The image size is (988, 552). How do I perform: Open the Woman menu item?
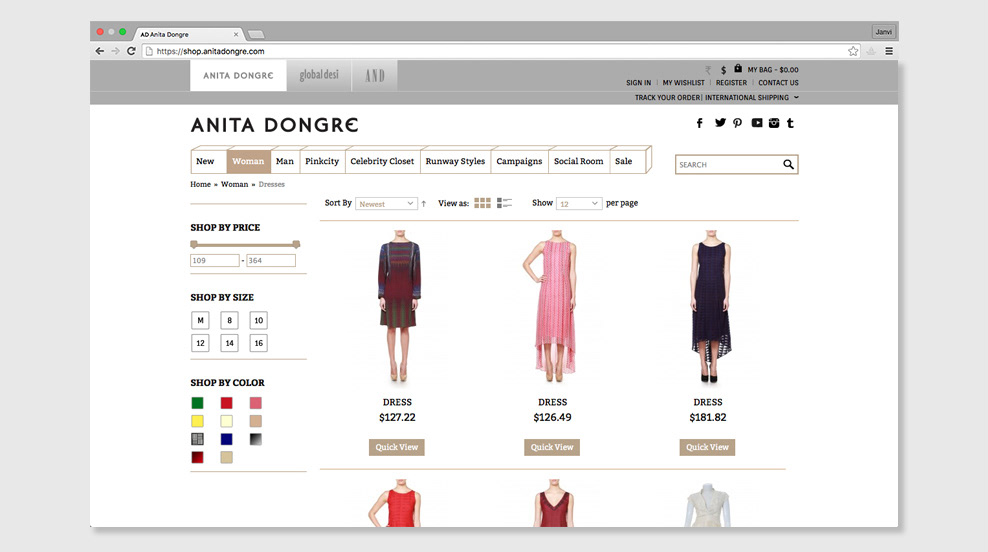coord(248,161)
